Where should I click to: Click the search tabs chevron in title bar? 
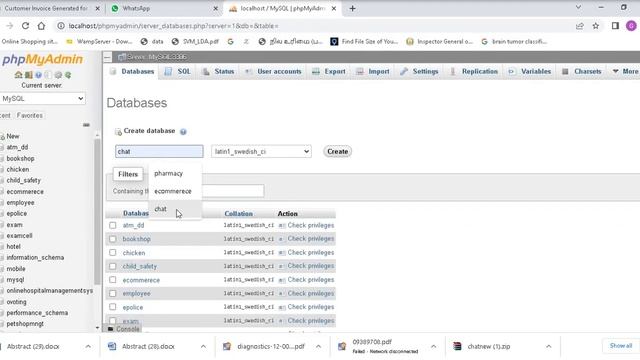click(x=578, y=7)
